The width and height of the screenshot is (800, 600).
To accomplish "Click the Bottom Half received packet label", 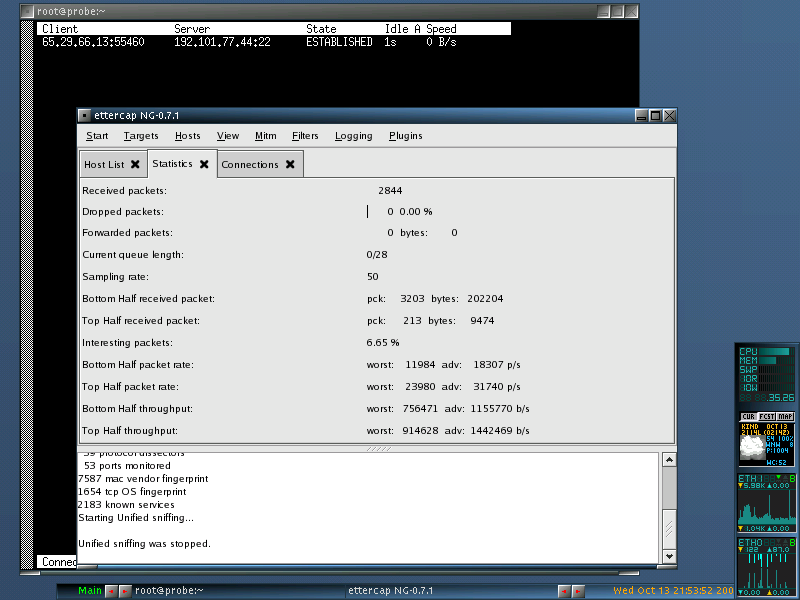I will click(x=148, y=299).
